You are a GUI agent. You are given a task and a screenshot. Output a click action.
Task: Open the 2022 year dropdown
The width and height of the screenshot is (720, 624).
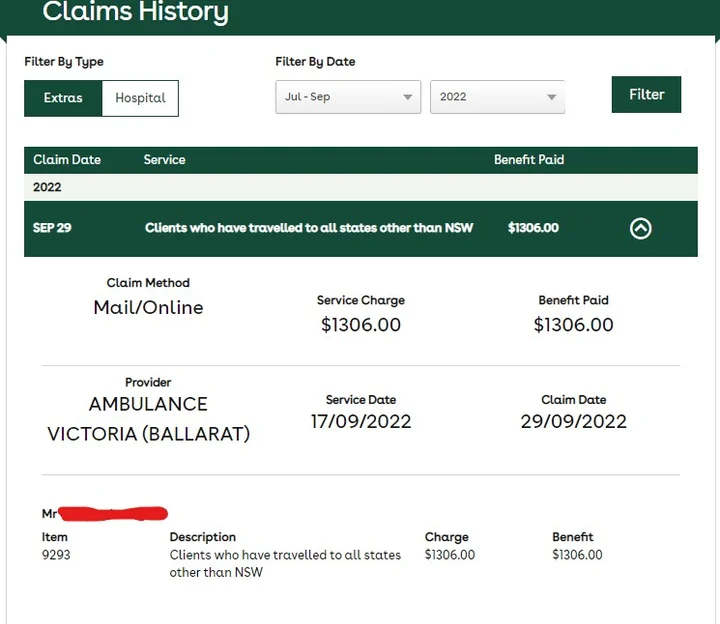(496, 97)
